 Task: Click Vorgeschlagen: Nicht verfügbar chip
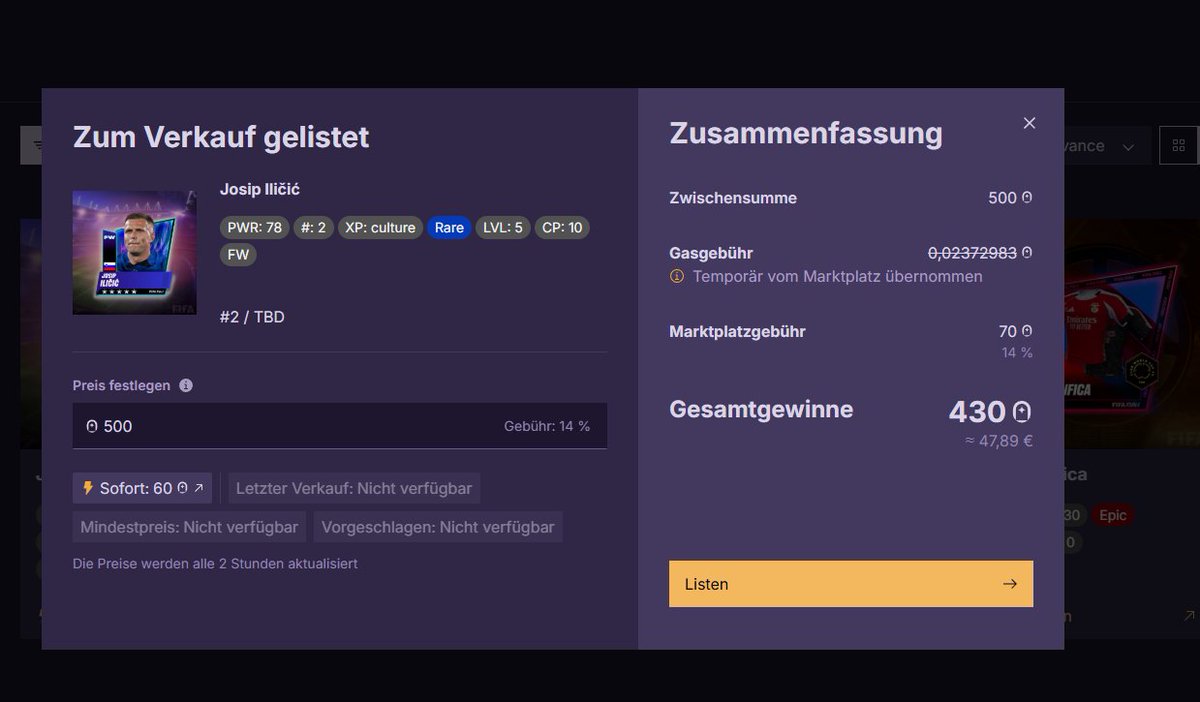click(438, 527)
